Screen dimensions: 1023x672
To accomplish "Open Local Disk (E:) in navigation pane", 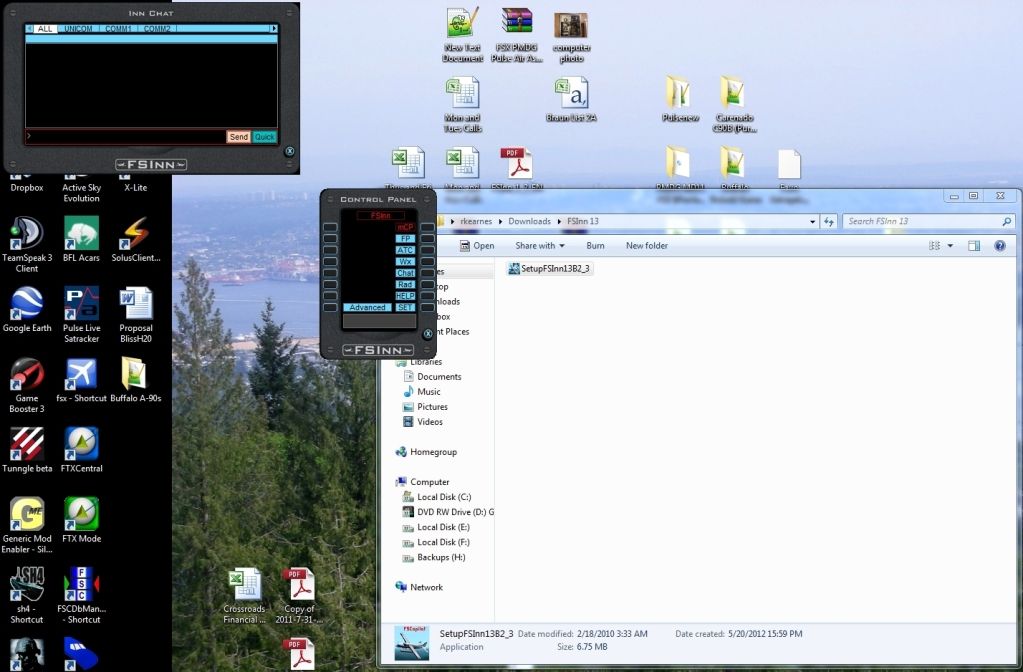I will point(436,527).
